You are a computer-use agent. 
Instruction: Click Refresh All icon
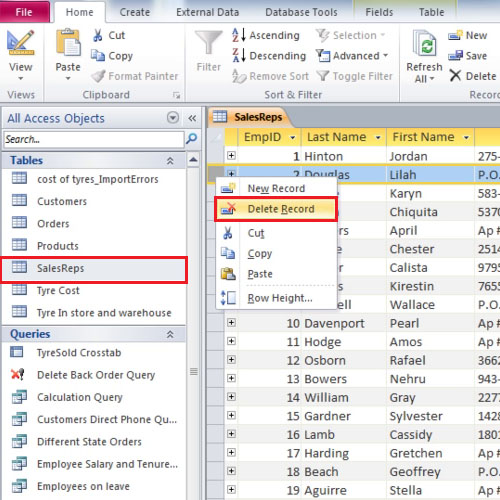(424, 43)
